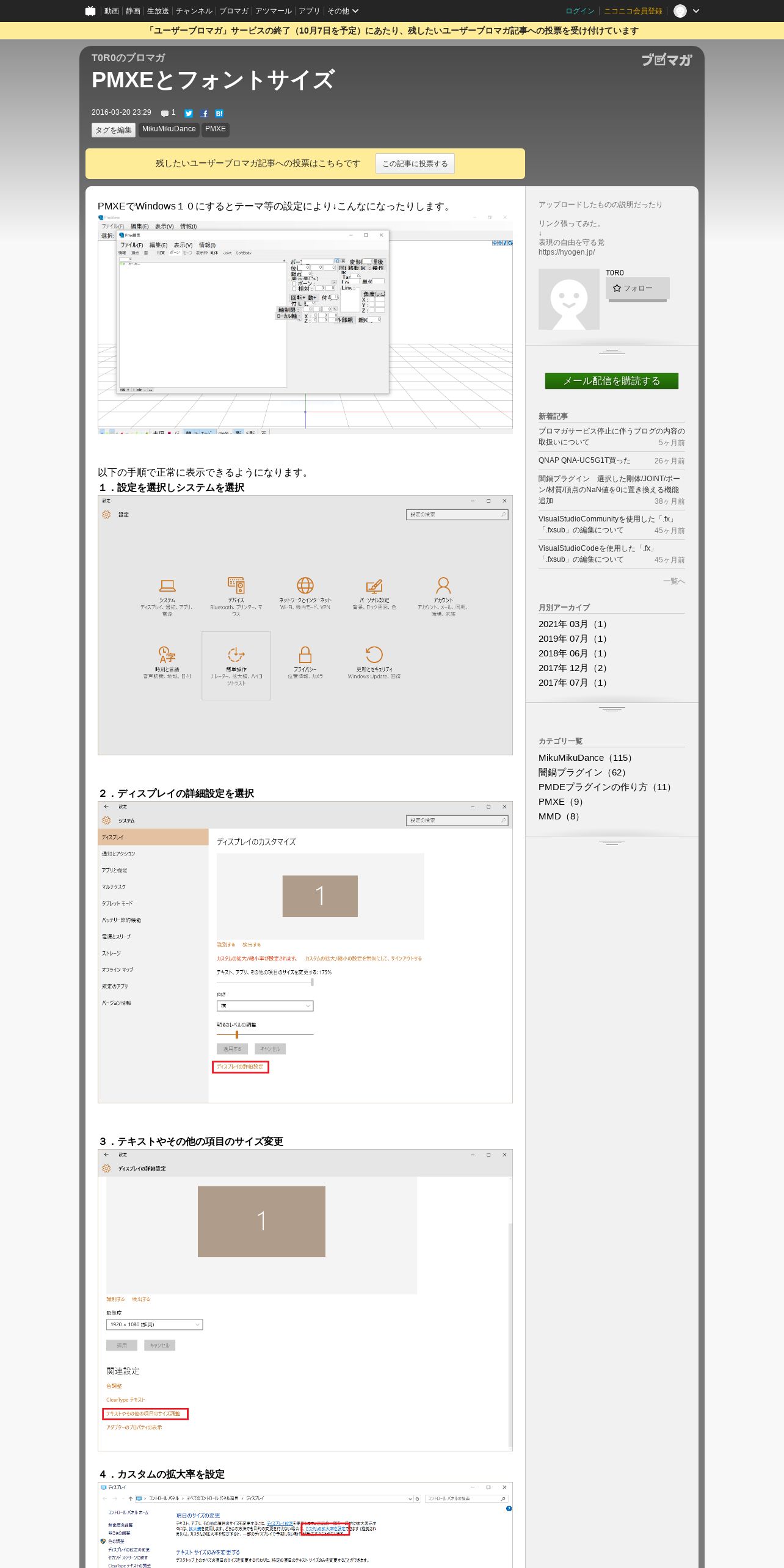
Task: Go to 生放送 in top navigation
Action: (x=158, y=11)
